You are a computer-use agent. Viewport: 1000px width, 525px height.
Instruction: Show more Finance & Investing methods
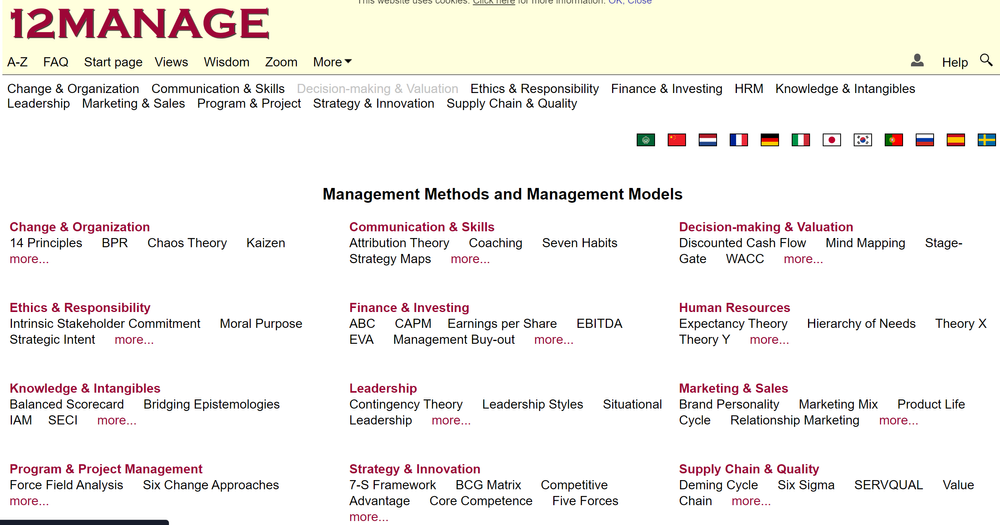pyautogui.click(x=553, y=340)
